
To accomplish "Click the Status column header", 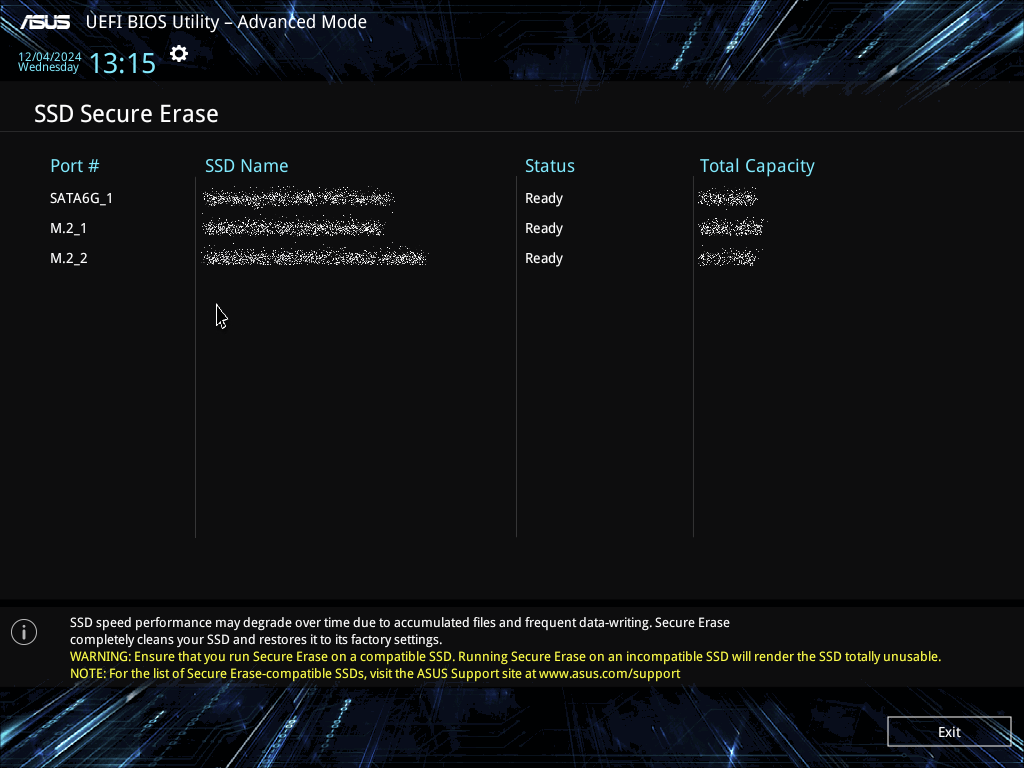I will point(550,166).
